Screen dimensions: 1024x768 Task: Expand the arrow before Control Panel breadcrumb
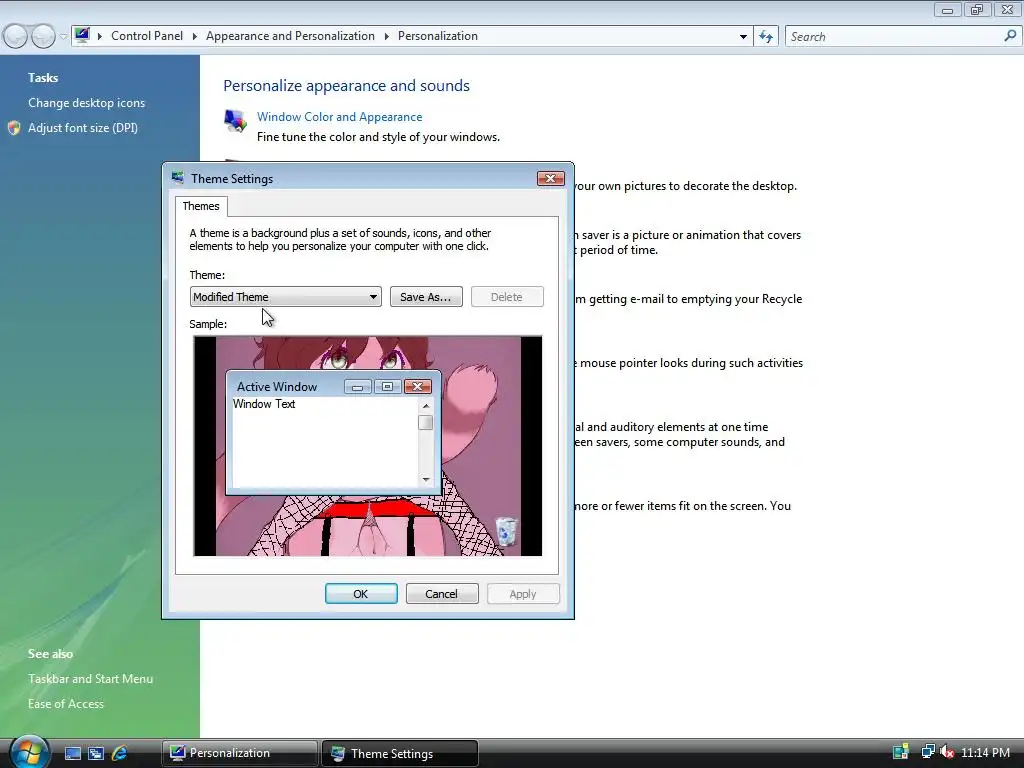(100, 37)
